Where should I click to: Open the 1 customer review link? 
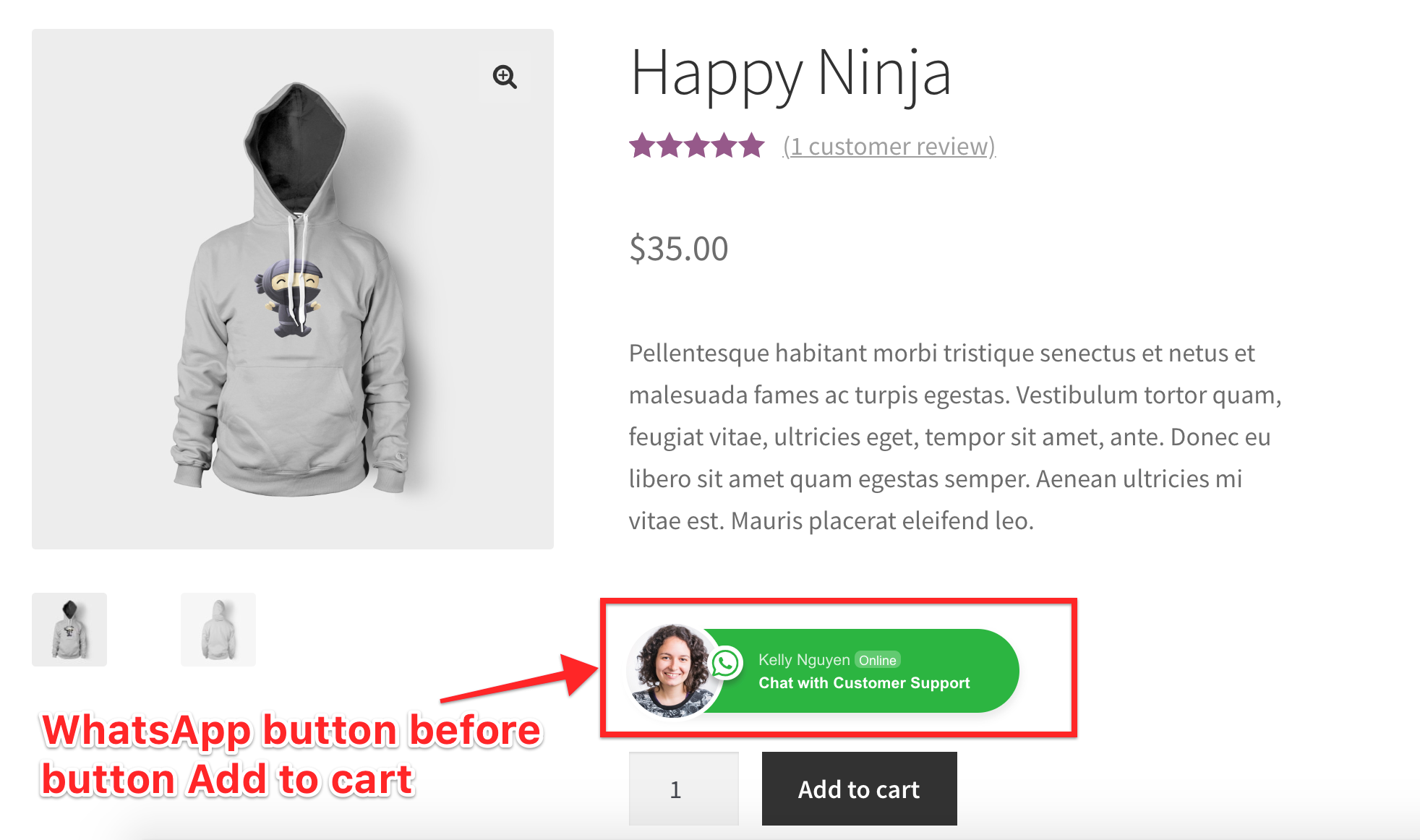pyautogui.click(x=889, y=147)
